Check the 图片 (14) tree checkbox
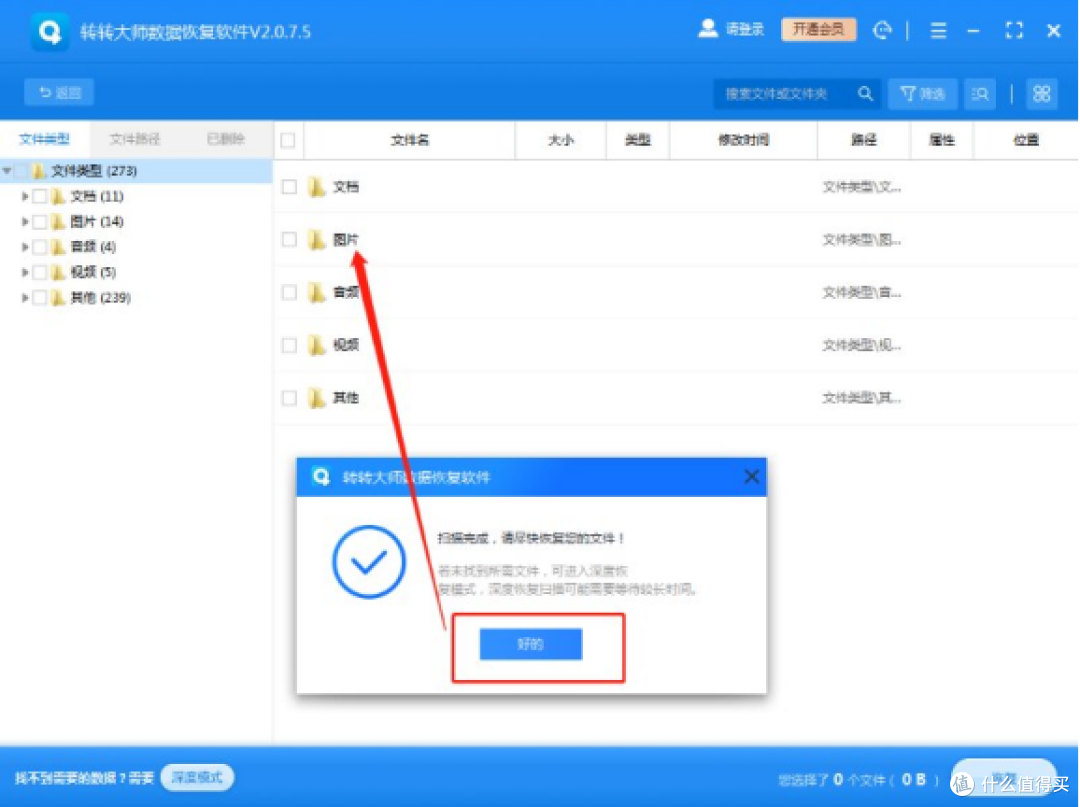The image size is (1080, 807). tap(40, 222)
